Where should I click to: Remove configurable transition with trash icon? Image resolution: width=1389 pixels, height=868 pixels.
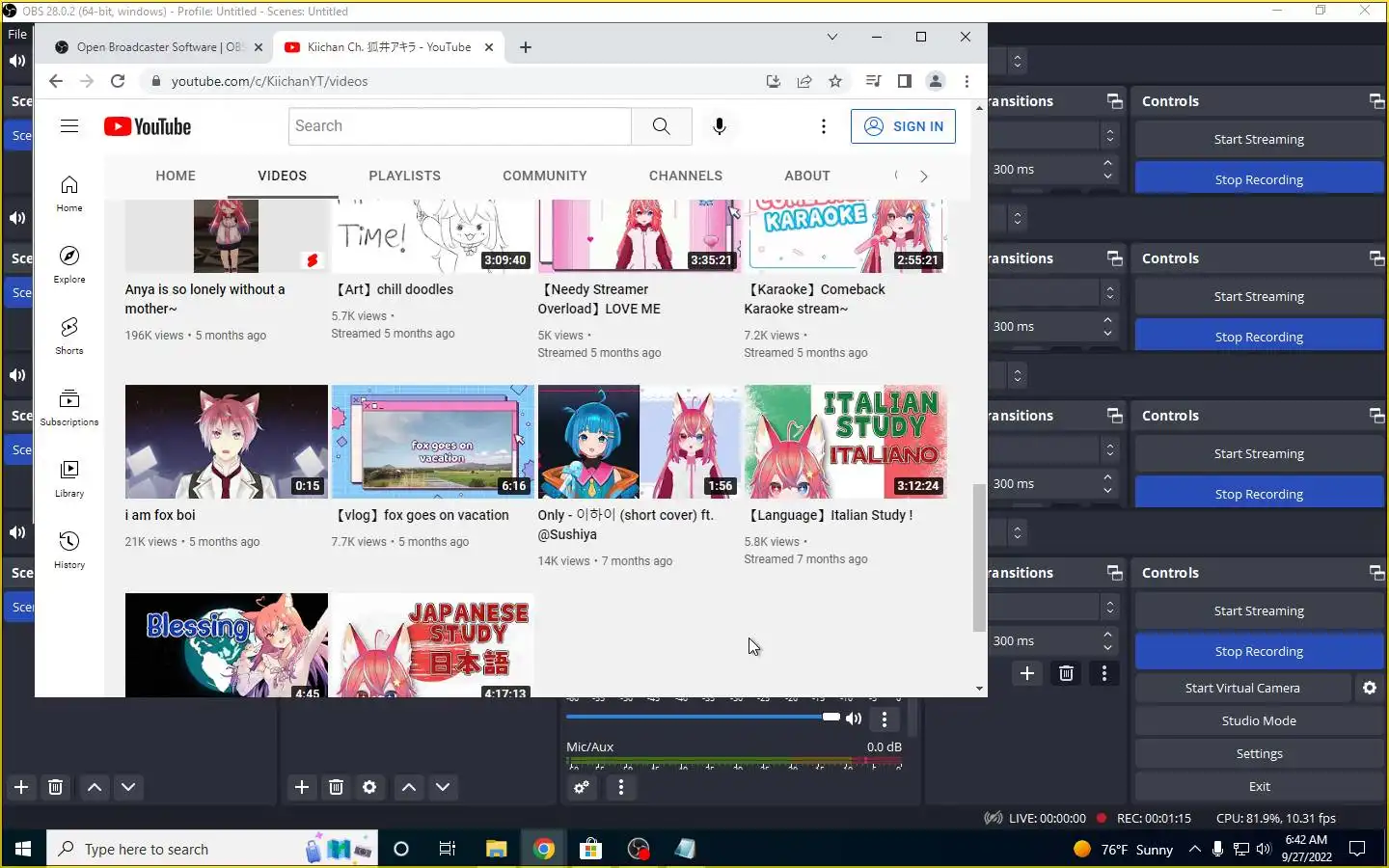(x=1066, y=673)
